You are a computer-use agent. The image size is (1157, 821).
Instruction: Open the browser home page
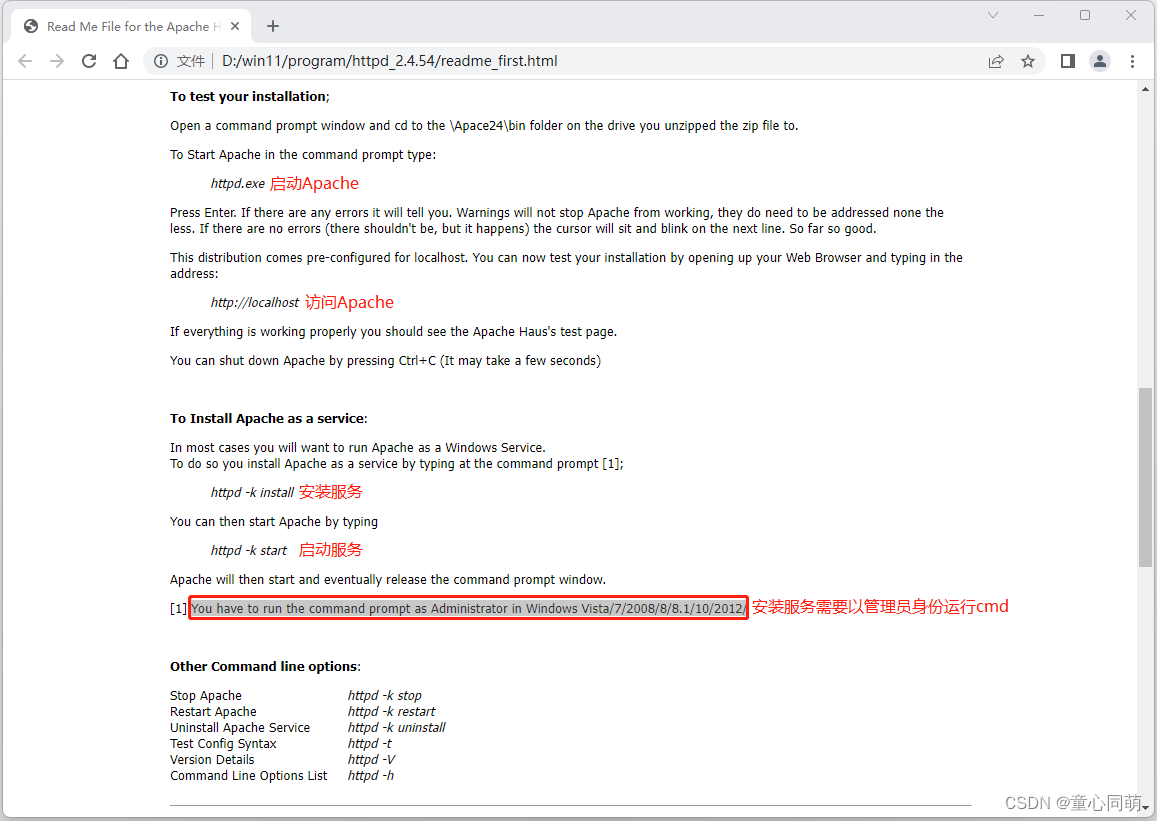click(121, 61)
